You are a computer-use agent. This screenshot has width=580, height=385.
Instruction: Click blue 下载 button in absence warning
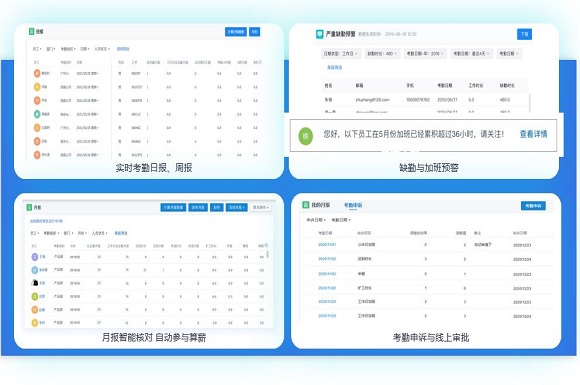point(524,34)
